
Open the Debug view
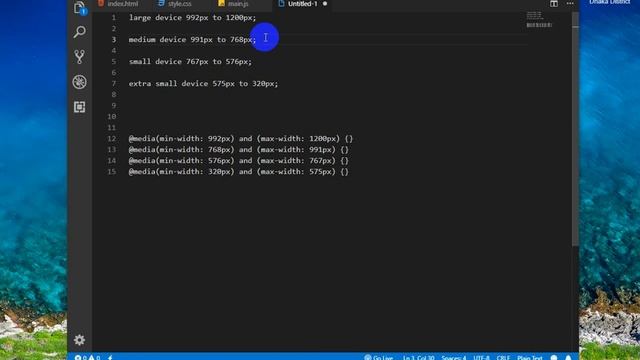click(80, 82)
